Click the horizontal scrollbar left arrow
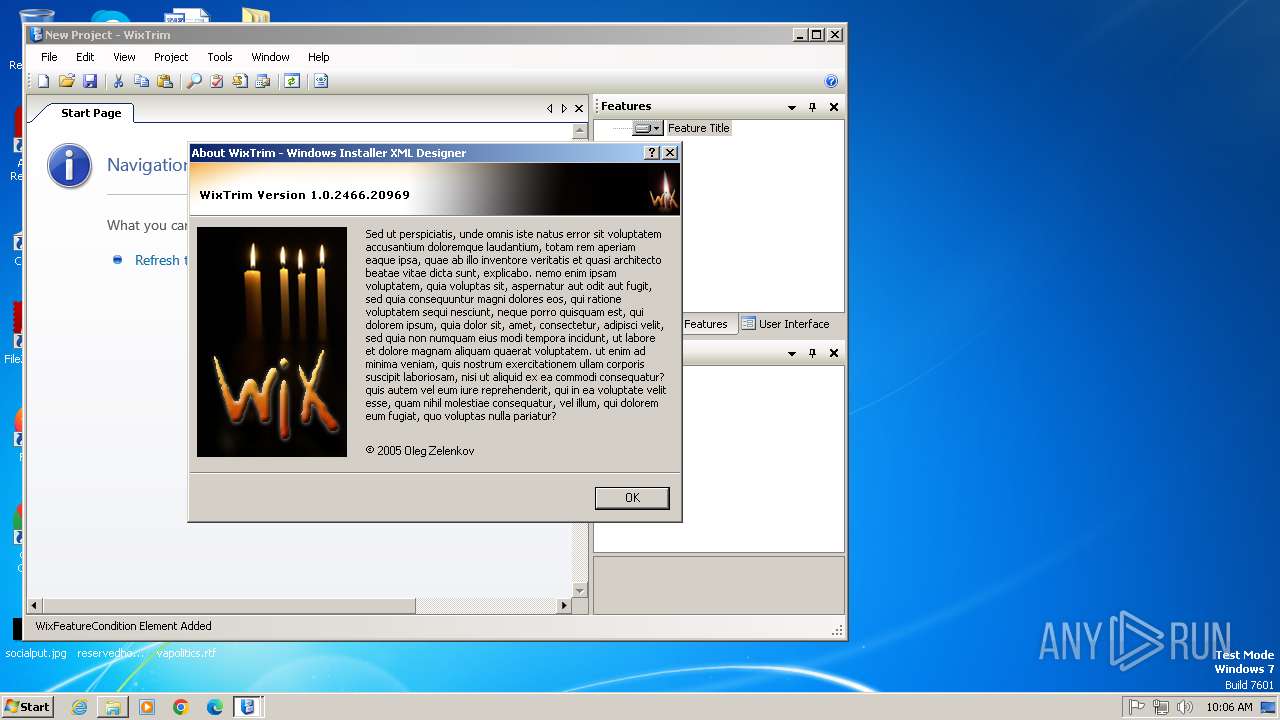1280x720 pixels. [x=35, y=606]
